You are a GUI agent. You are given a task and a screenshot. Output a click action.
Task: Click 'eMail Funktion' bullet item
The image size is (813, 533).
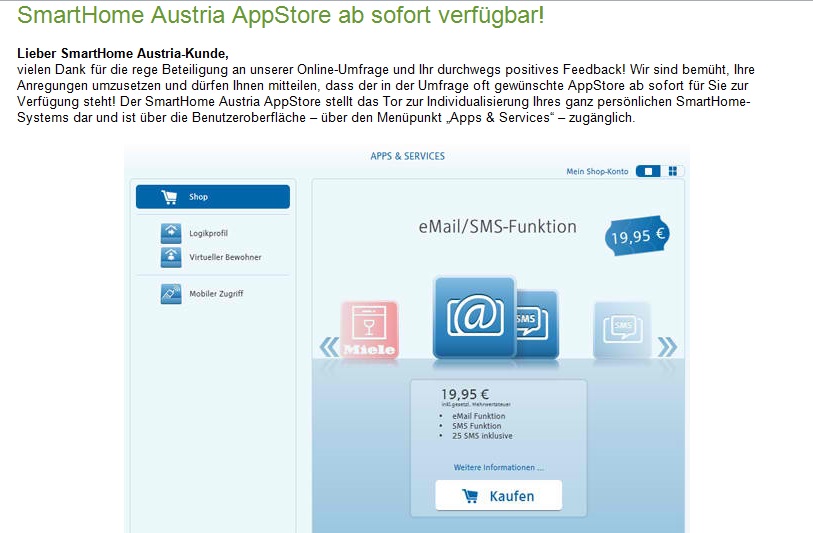(x=479, y=416)
